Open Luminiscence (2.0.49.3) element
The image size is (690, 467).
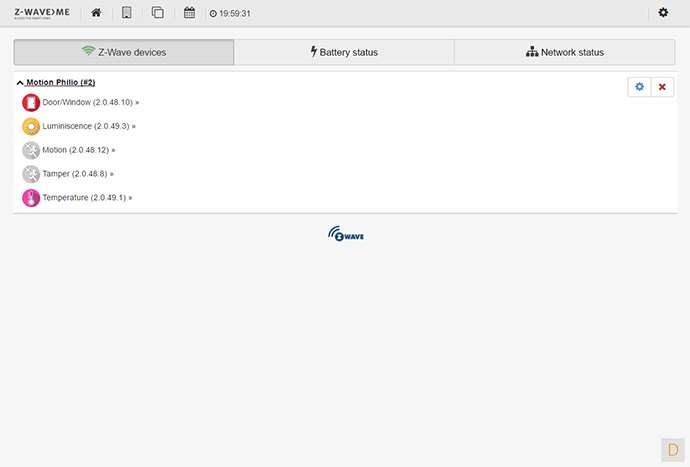(x=89, y=126)
